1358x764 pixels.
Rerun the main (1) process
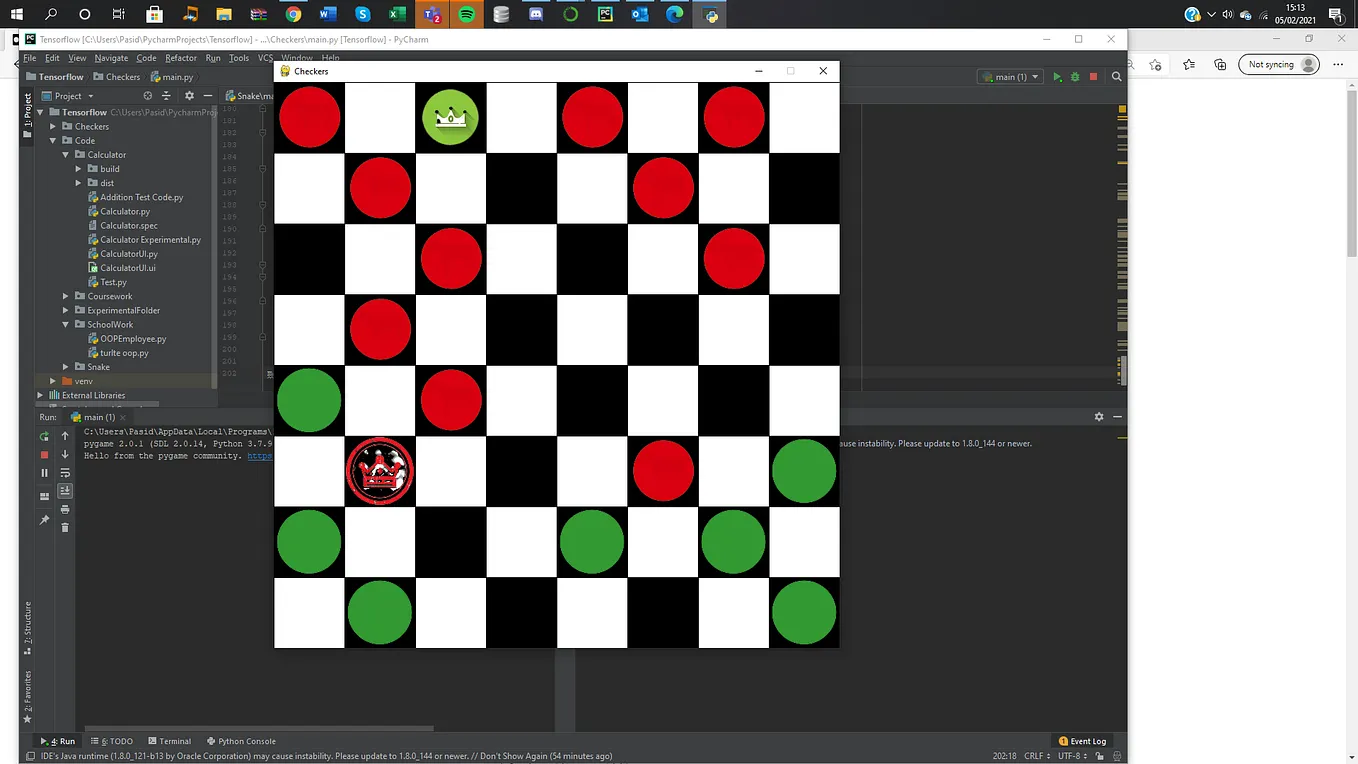point(45,436)
